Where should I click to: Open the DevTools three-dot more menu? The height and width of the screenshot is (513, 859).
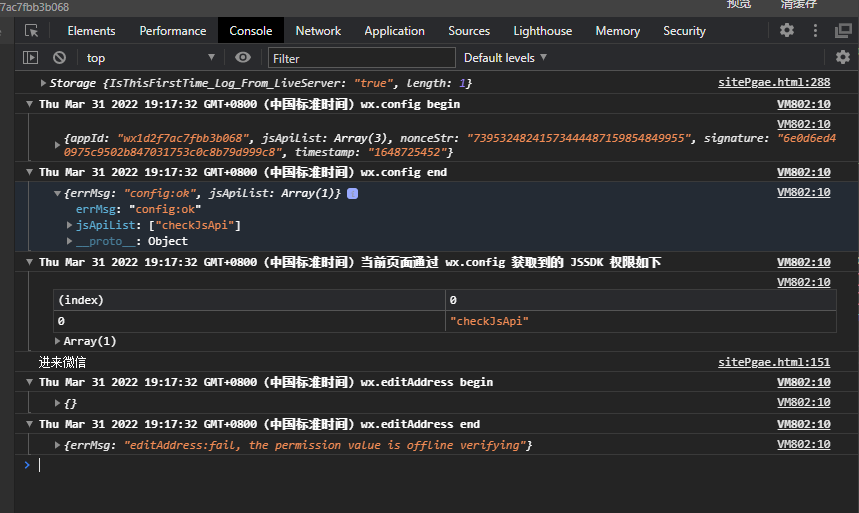(x=815, y=31)
